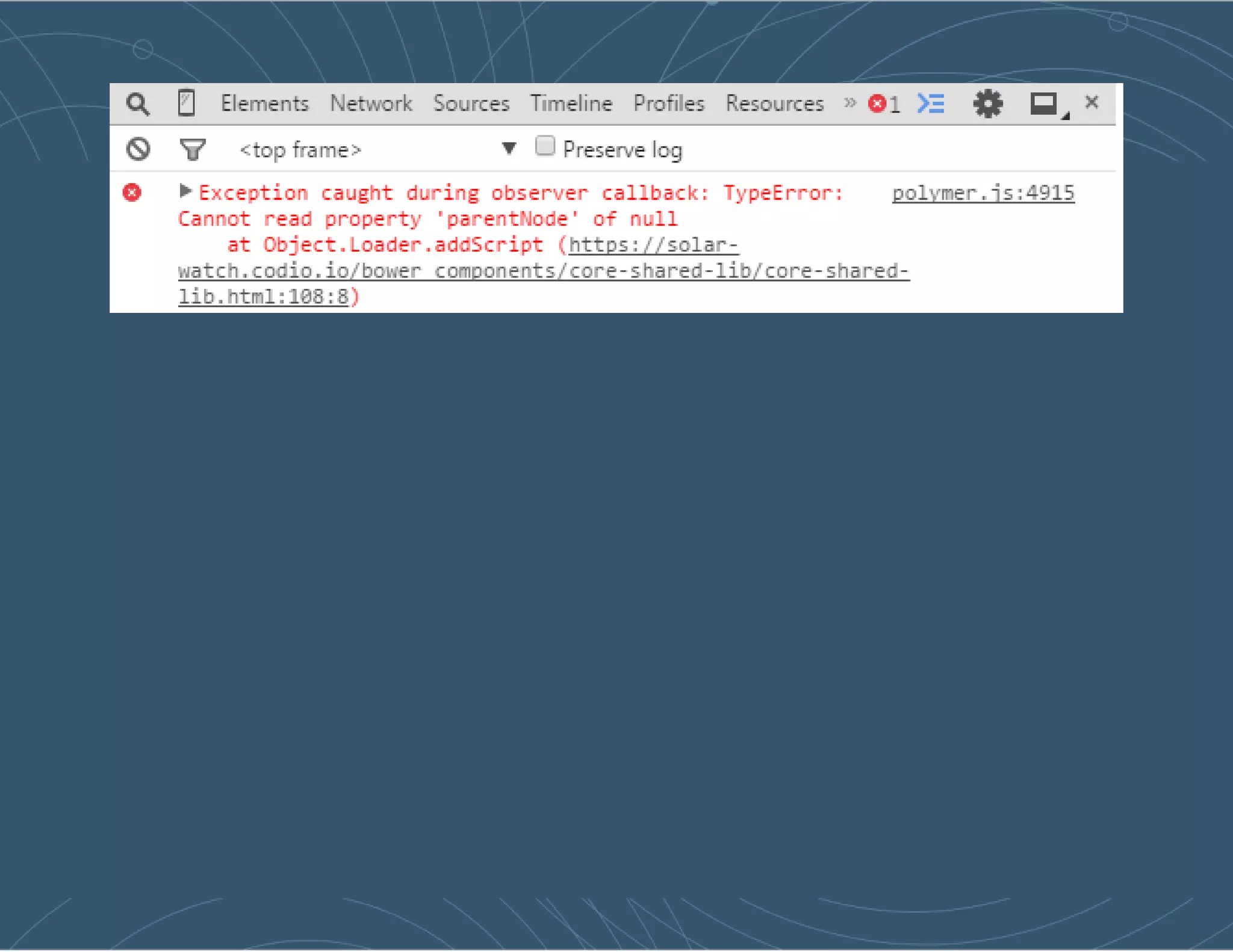Show more tabs with double chevron

pos(849,103)
